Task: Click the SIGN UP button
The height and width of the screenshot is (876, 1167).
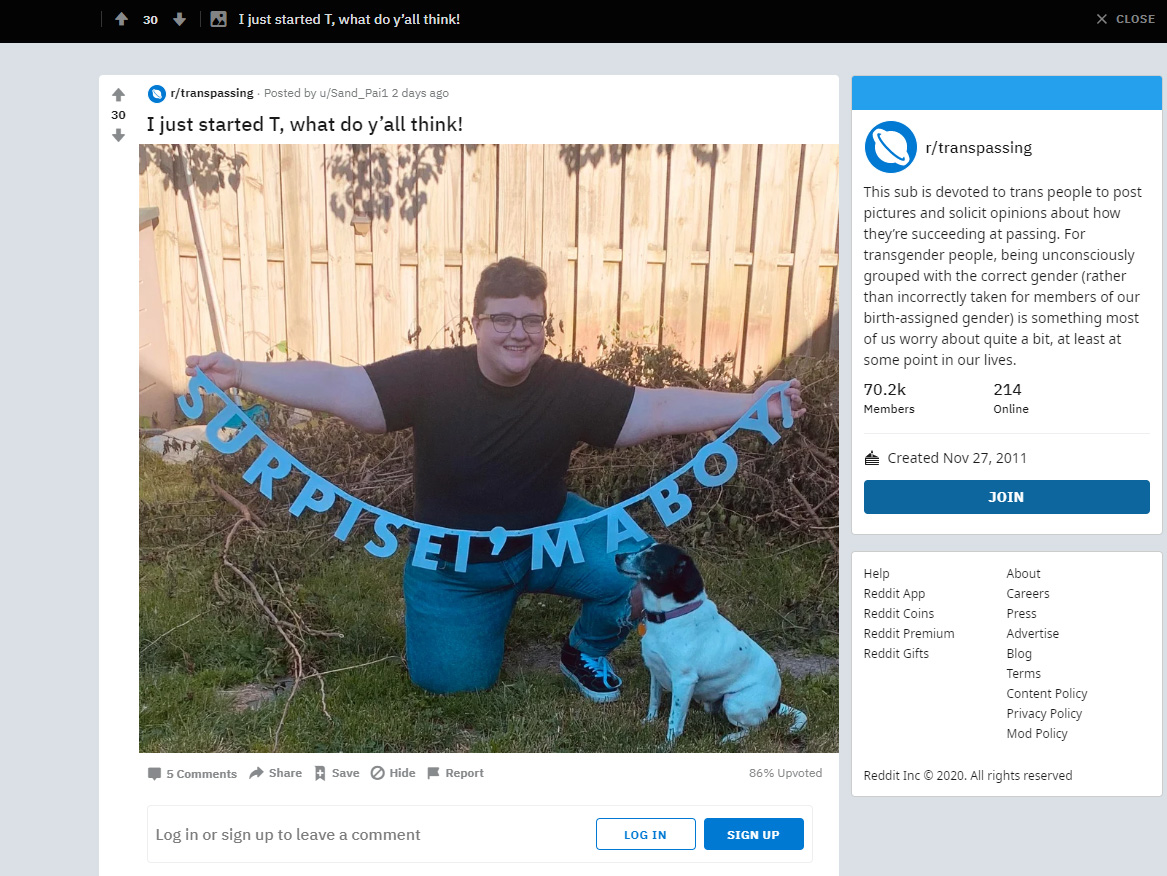Action: coord(753,834)
